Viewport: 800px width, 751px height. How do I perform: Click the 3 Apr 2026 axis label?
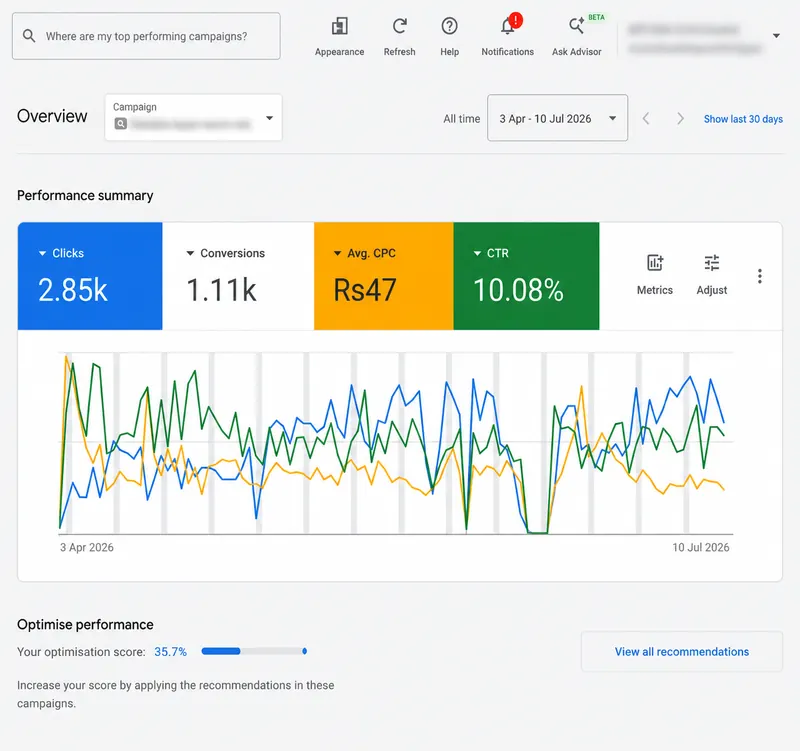point(87,547)
